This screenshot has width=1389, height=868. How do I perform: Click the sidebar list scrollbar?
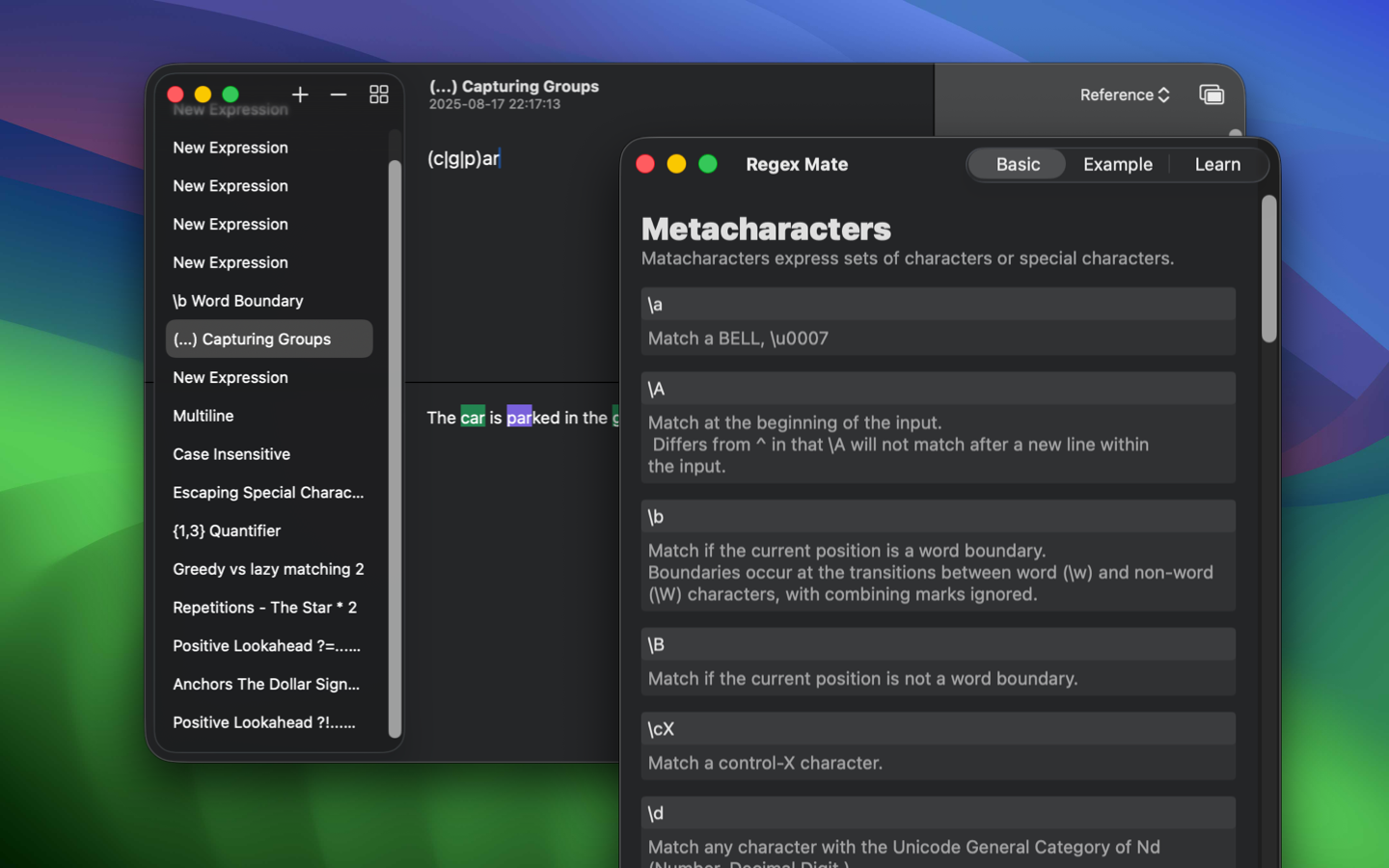[395, 448]
